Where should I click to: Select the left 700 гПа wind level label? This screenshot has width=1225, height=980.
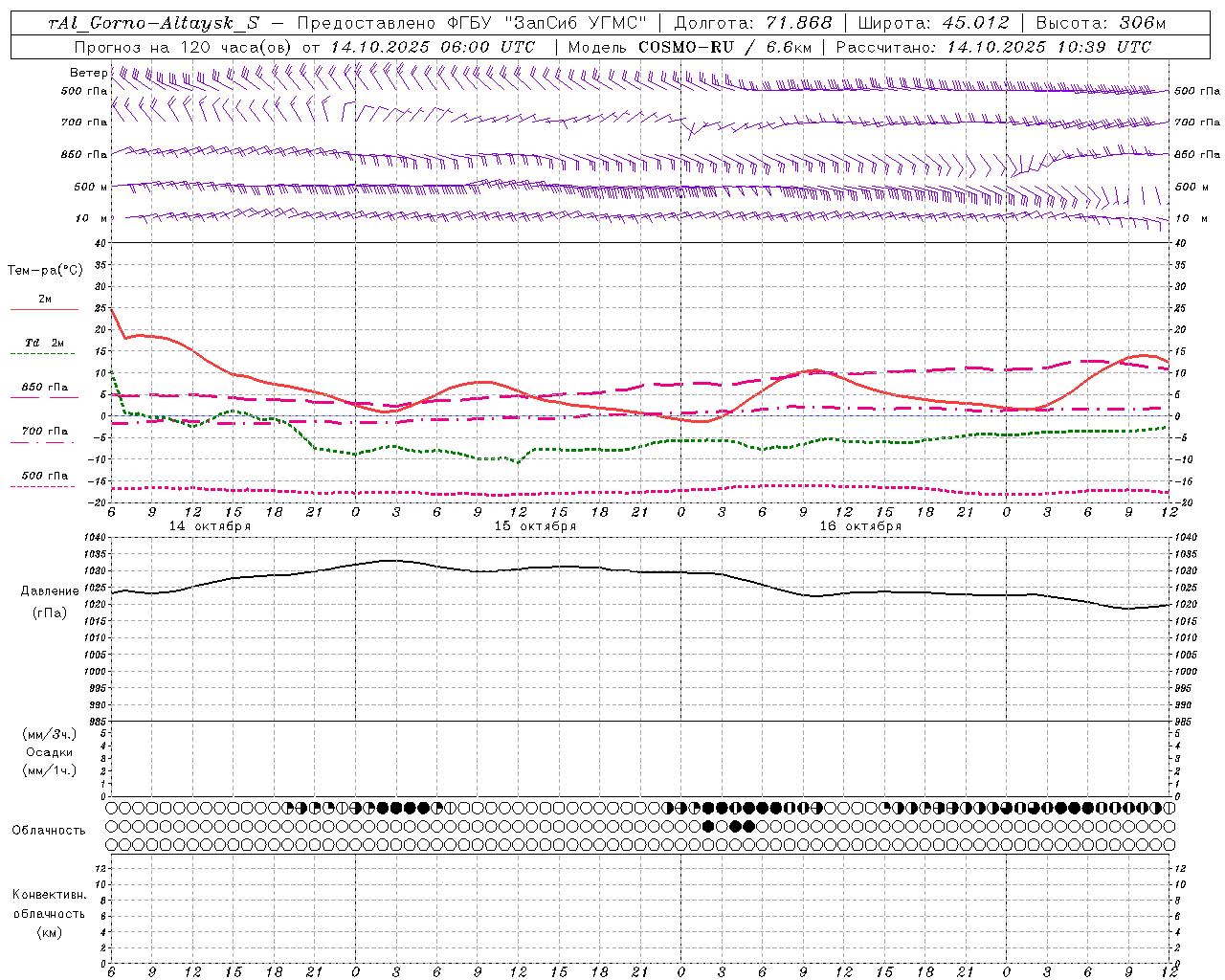pos(84,122)
